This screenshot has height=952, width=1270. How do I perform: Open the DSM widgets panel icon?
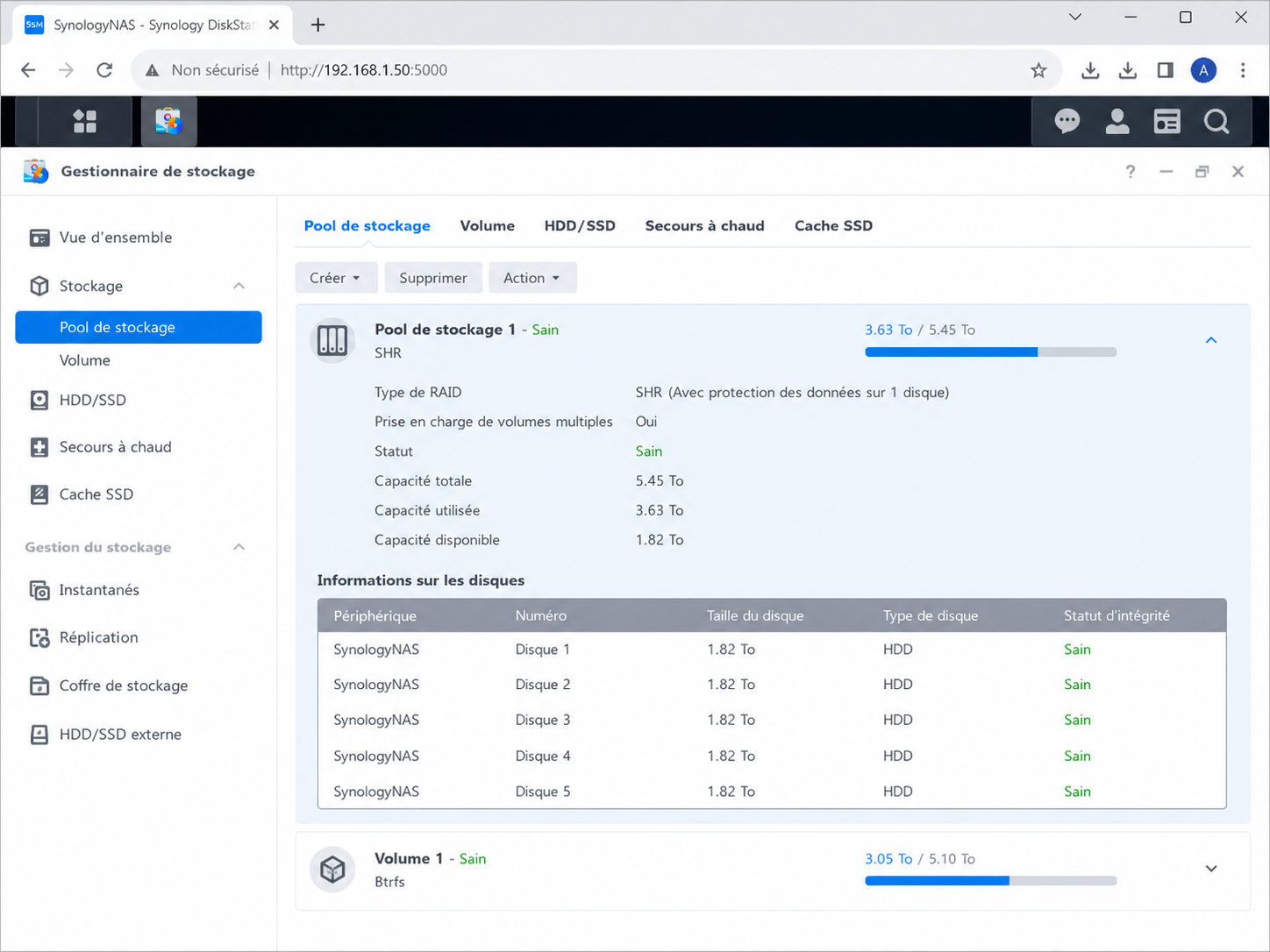pos(1167,121)
